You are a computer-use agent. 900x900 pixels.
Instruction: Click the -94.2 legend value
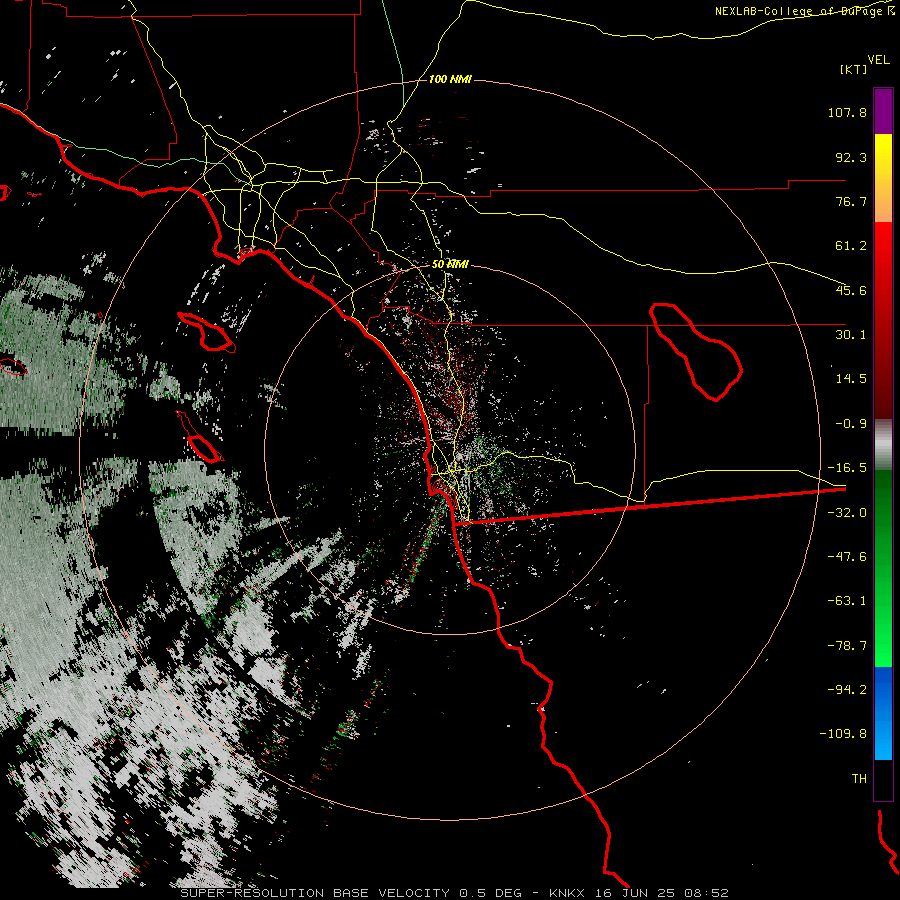coord(847,689)
